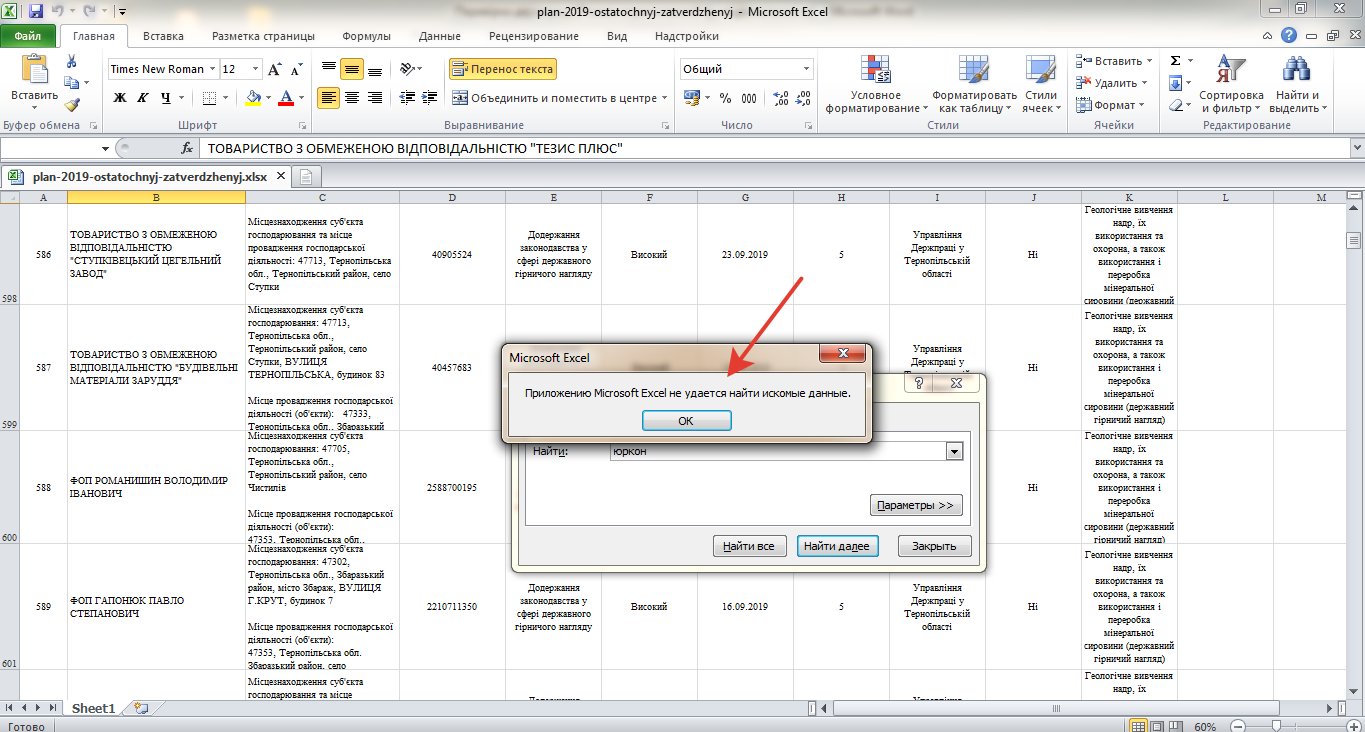Click the increase decimal places icon
This screenshot has height=732, width=1365.
(x=782, y=98)
